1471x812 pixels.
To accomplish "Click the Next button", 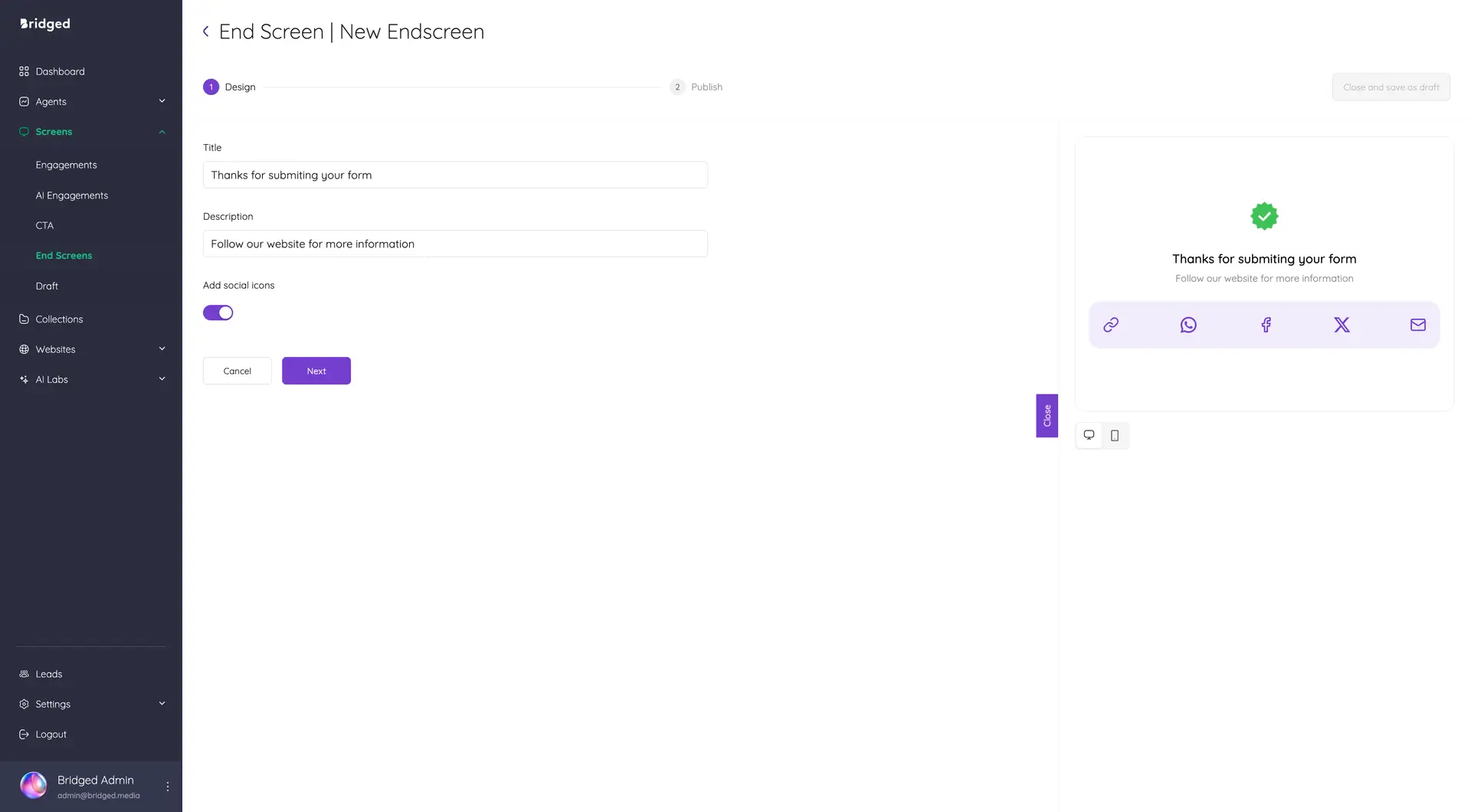I will click(316, 371).
